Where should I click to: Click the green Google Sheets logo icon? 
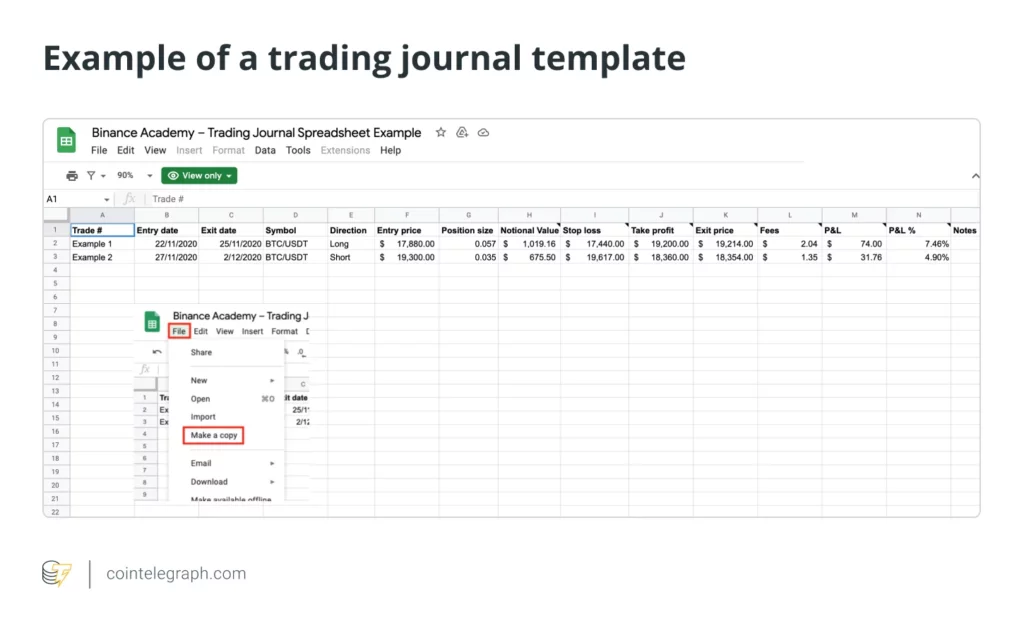click(66, 140)
